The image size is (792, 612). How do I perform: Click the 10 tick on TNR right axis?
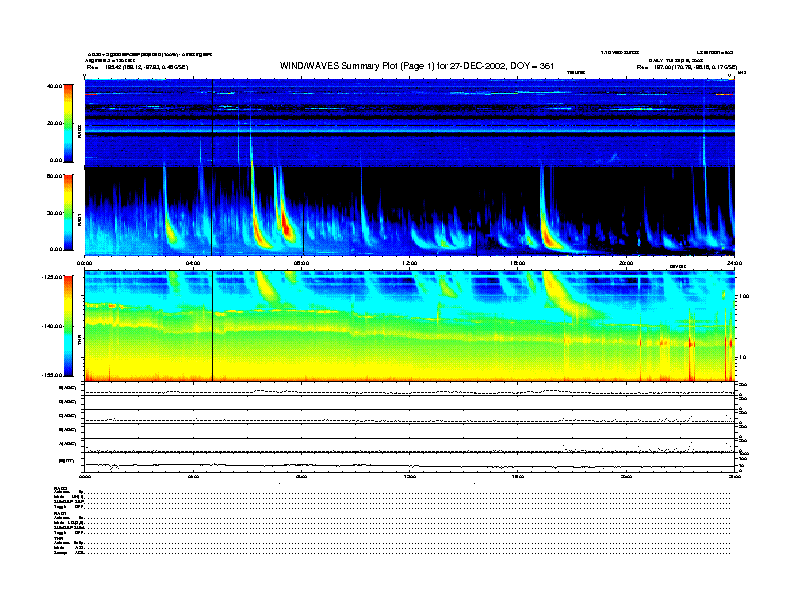pos(742,357)
